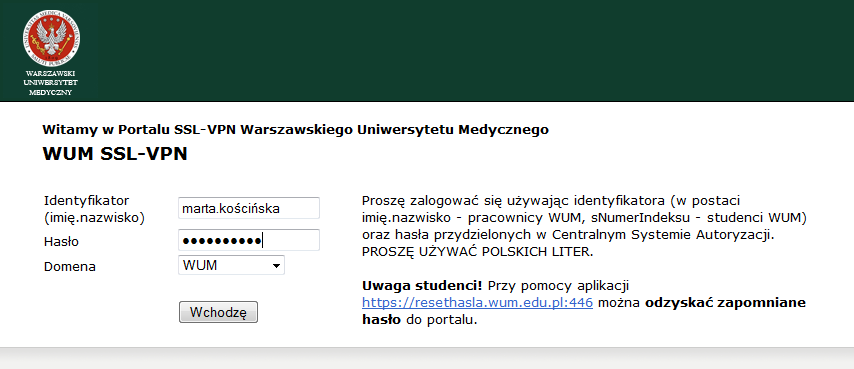Click the Domena label
This screenshot has height=369, width=854.
(70, 267)
